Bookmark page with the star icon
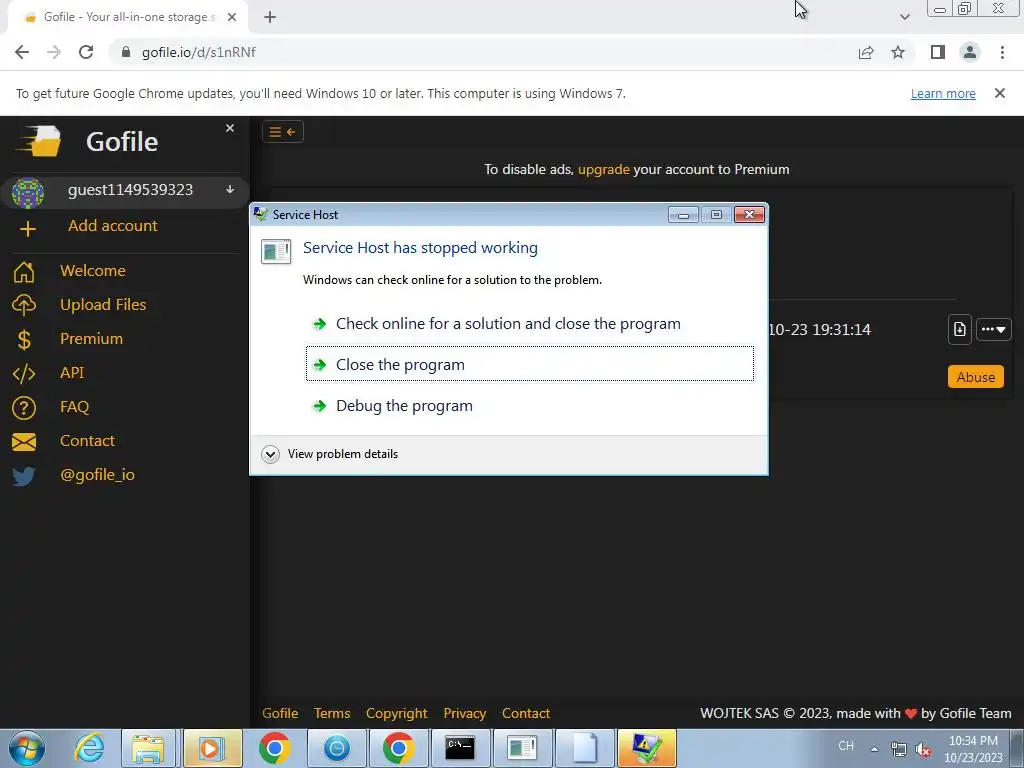The height and width of the screenshot is (768, 1024). pyautogui.click(x=898, y=52)
